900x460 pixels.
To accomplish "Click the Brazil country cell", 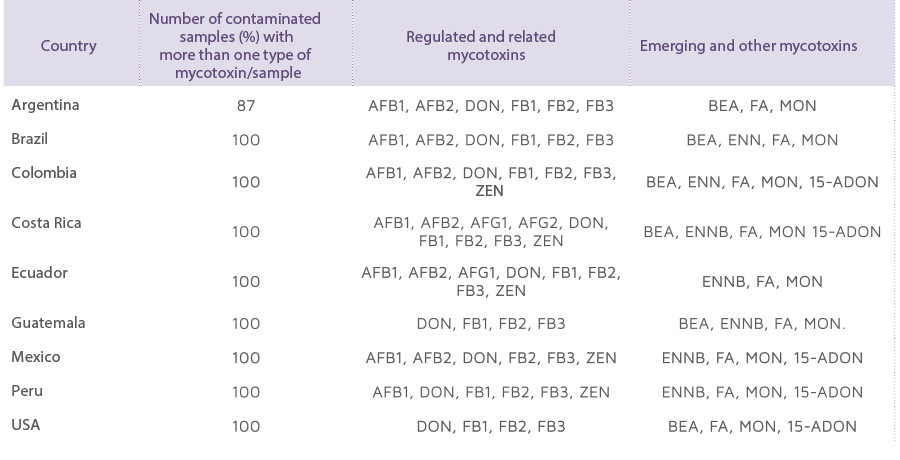I will click(x=30, y=139).
